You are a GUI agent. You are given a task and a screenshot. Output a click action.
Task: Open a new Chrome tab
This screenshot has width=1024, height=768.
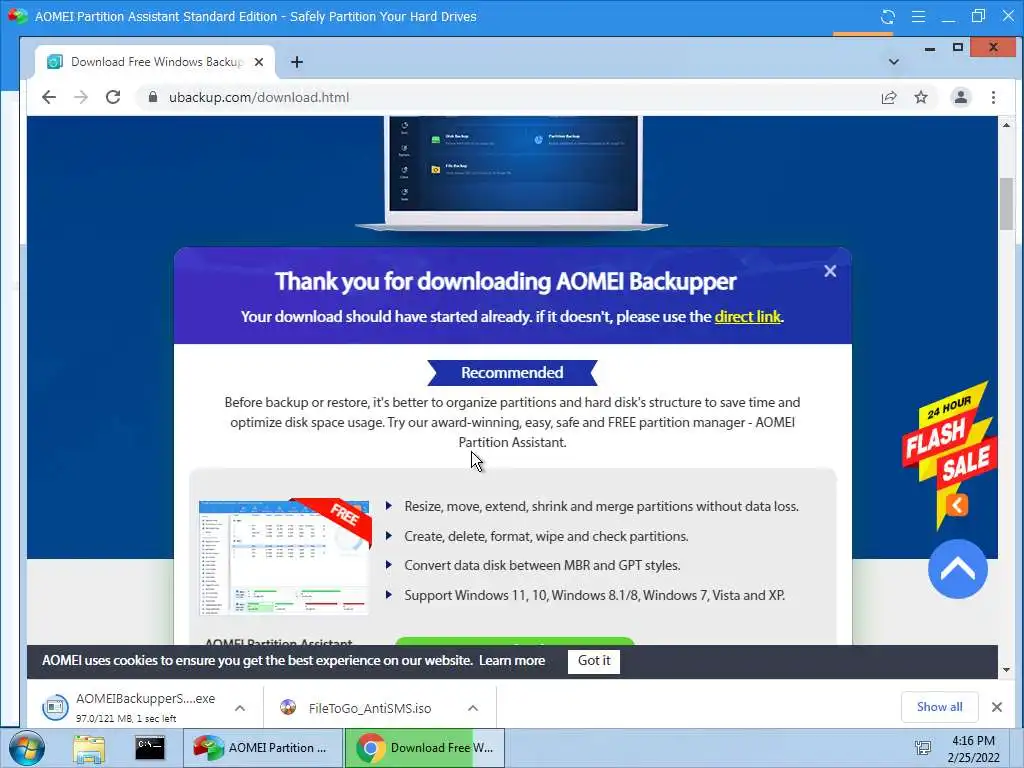(296, 62)
